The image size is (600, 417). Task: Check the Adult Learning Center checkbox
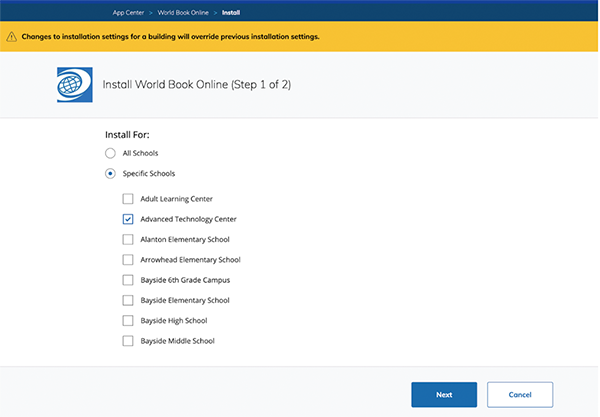[x=128, y=199]
